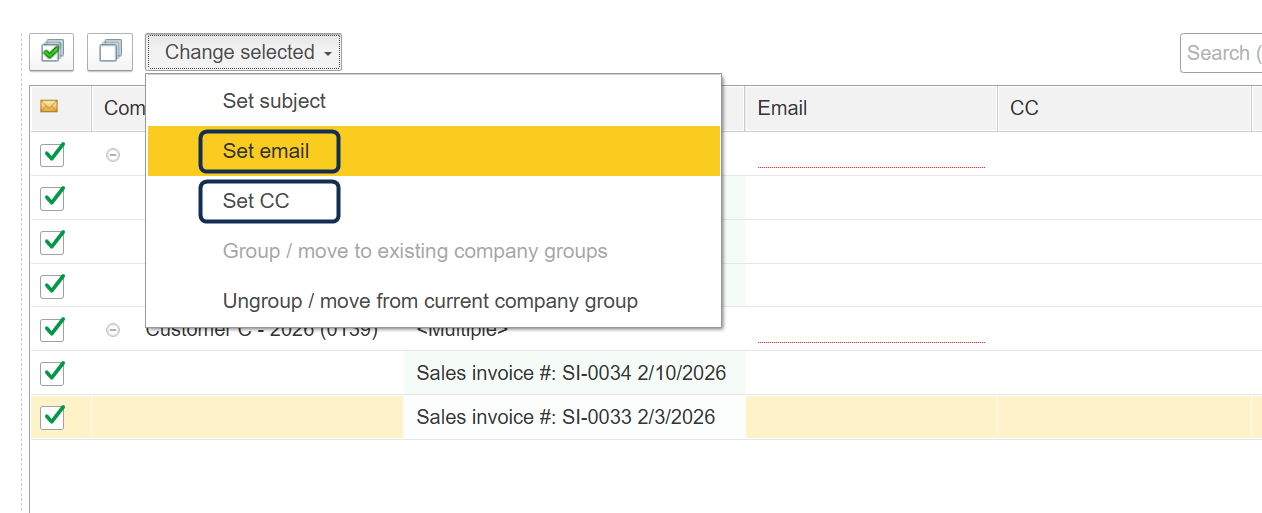Collapse the Customer C company group
The image size is (1262, 513).
coord(113,330)
